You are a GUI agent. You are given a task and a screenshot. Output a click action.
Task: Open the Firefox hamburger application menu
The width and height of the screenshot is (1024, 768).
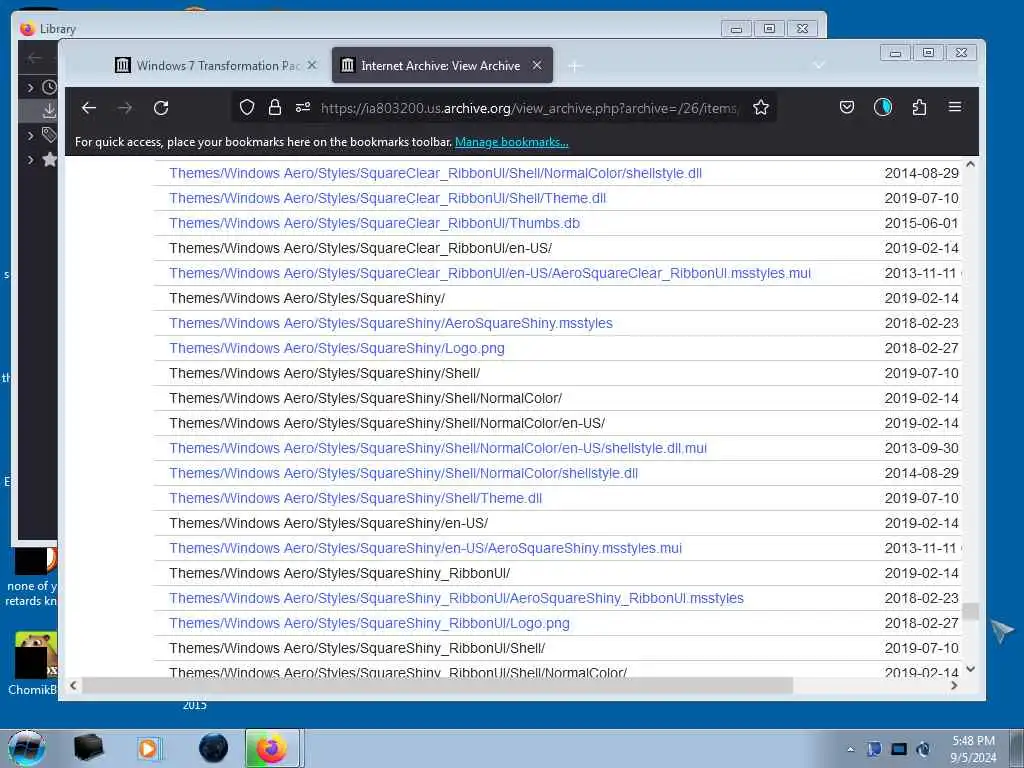coord(955,107)
